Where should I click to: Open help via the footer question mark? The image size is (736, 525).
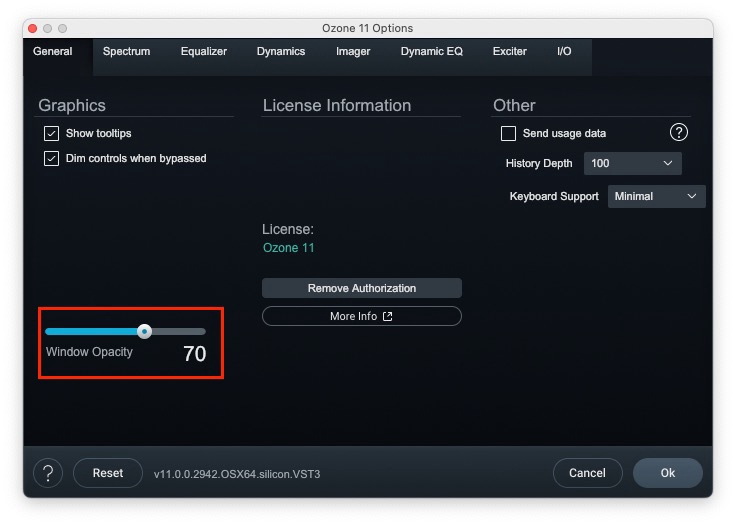pos(48,473)
